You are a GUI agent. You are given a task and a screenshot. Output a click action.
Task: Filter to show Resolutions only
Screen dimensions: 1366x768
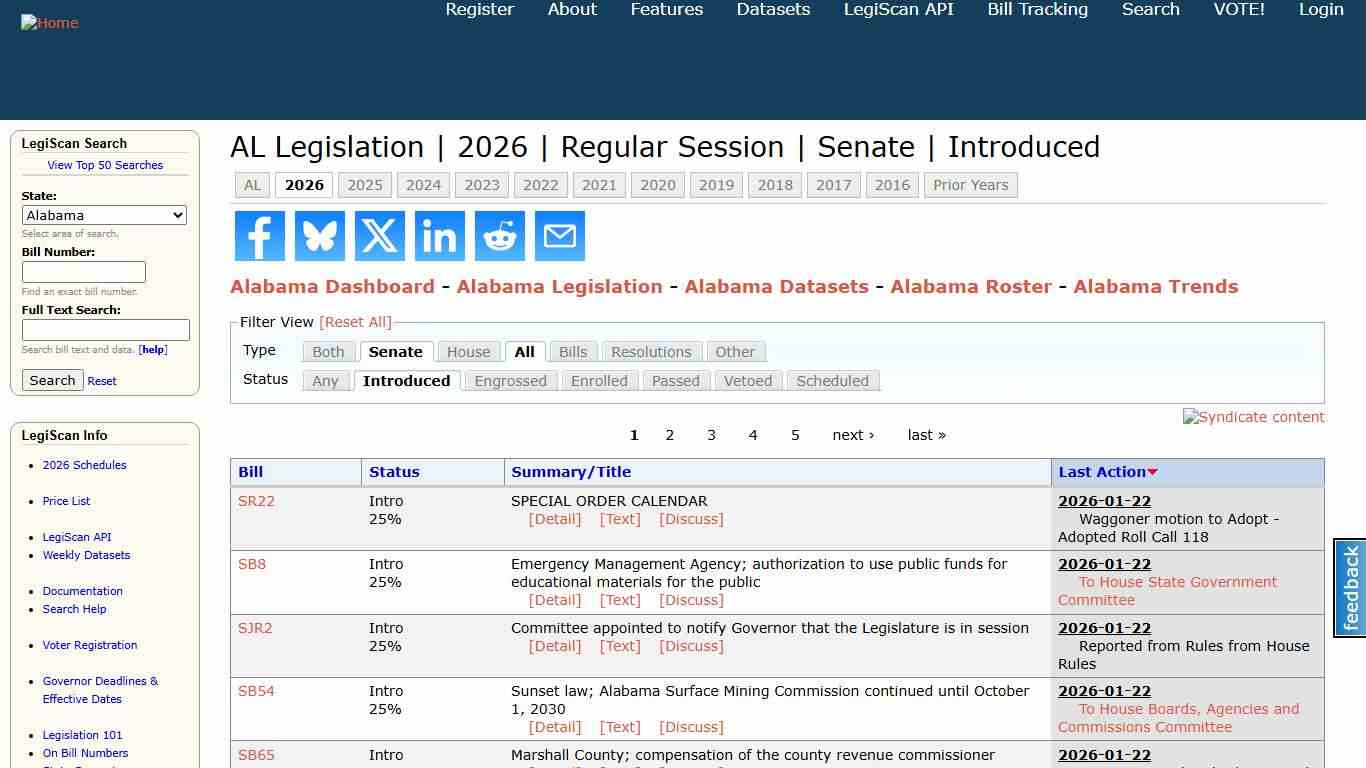651,351
